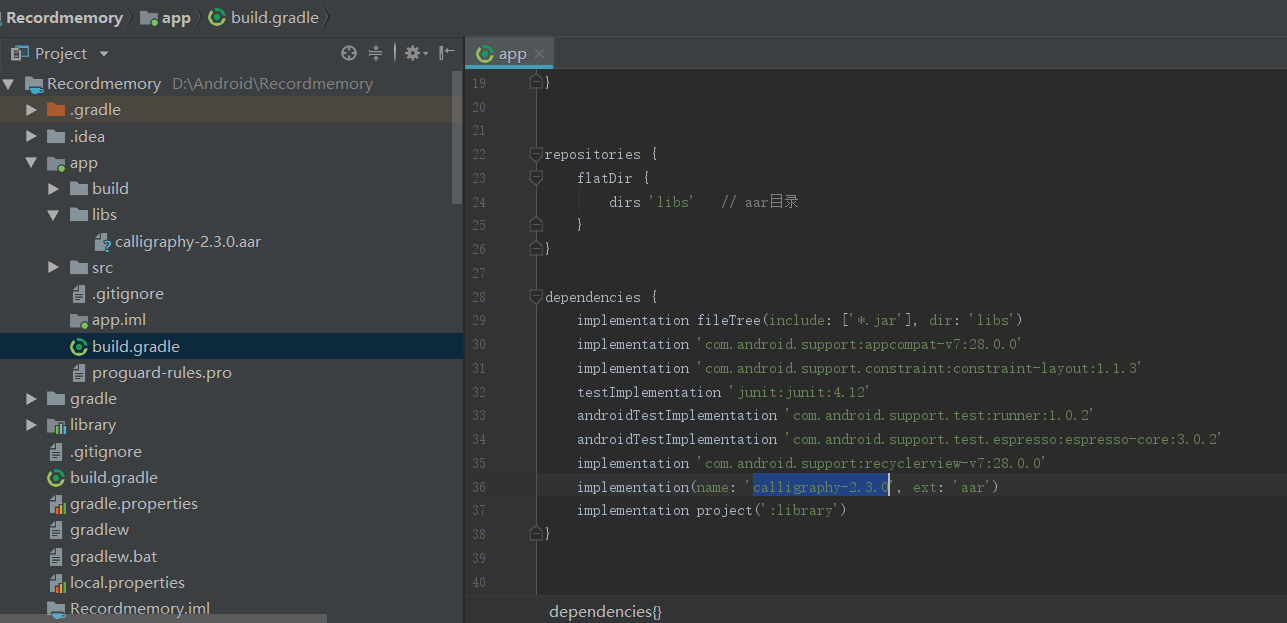Open the Project panel gear settings
This screenshot has height=623, width=1287.
click(x=415, y=53)
